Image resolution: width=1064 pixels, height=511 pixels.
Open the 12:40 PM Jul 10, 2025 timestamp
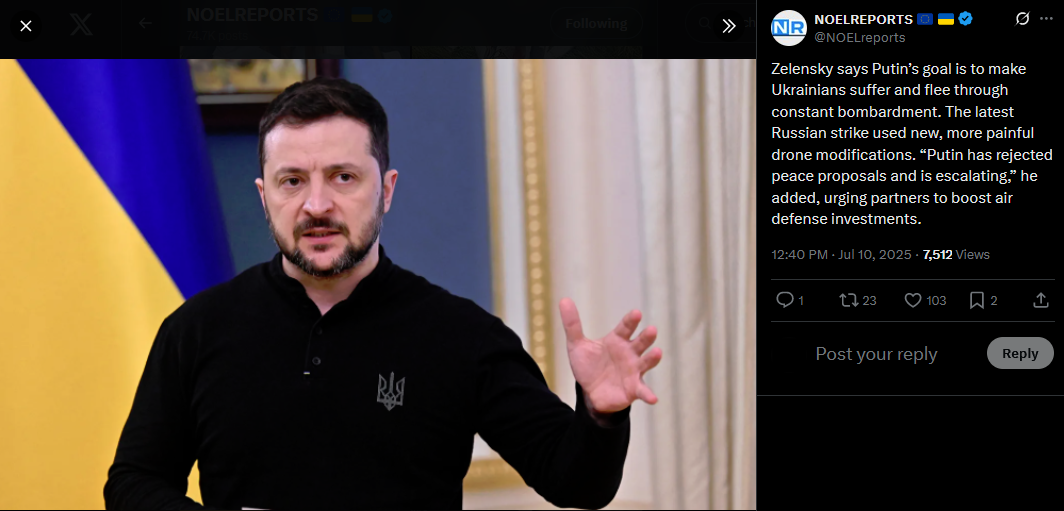pyautogui.click(x=841, y=254)
